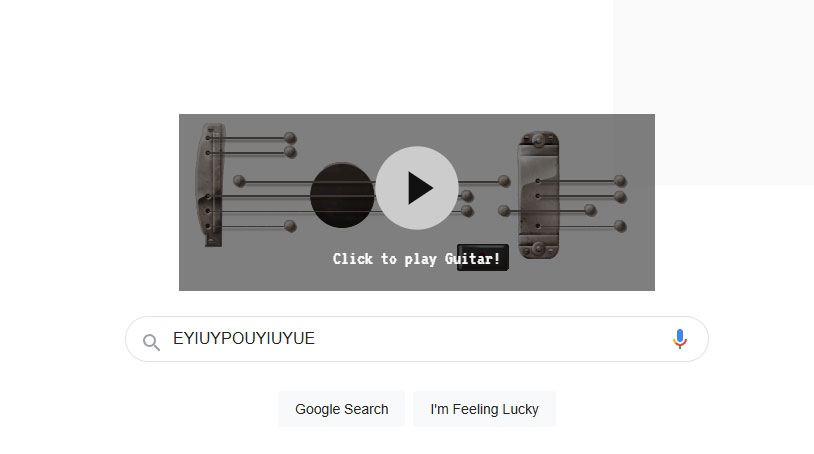The width and height of the screenshot is (814, 454).
Task: Click the I'm Feeling Lucky button
Action: (x=484, y=409)
